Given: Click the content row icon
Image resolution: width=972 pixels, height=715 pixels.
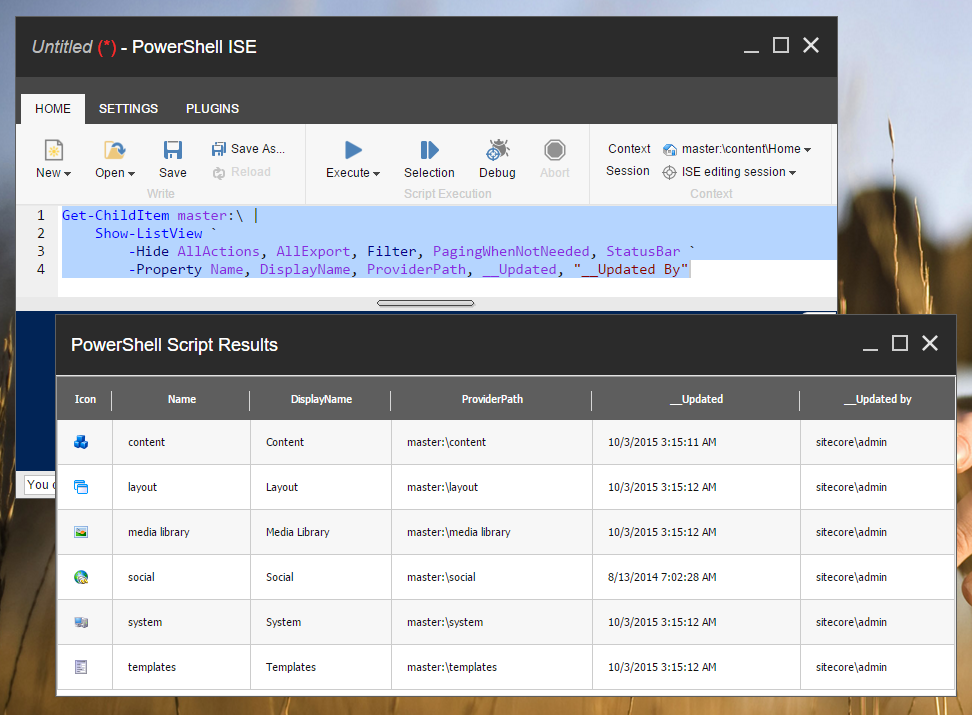Looking at the screenshot, I should click(x=82, y=442).
